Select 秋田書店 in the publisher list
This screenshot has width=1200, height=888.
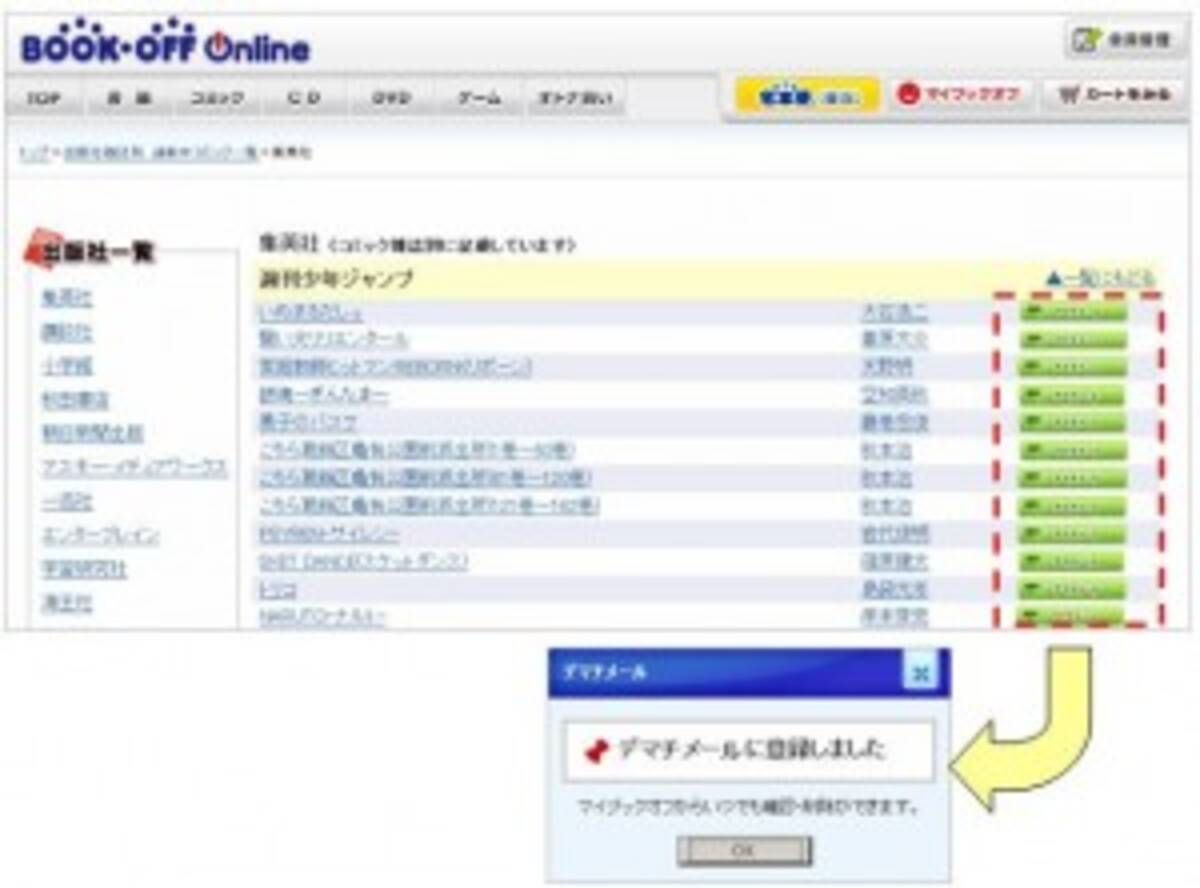(76, 400)
